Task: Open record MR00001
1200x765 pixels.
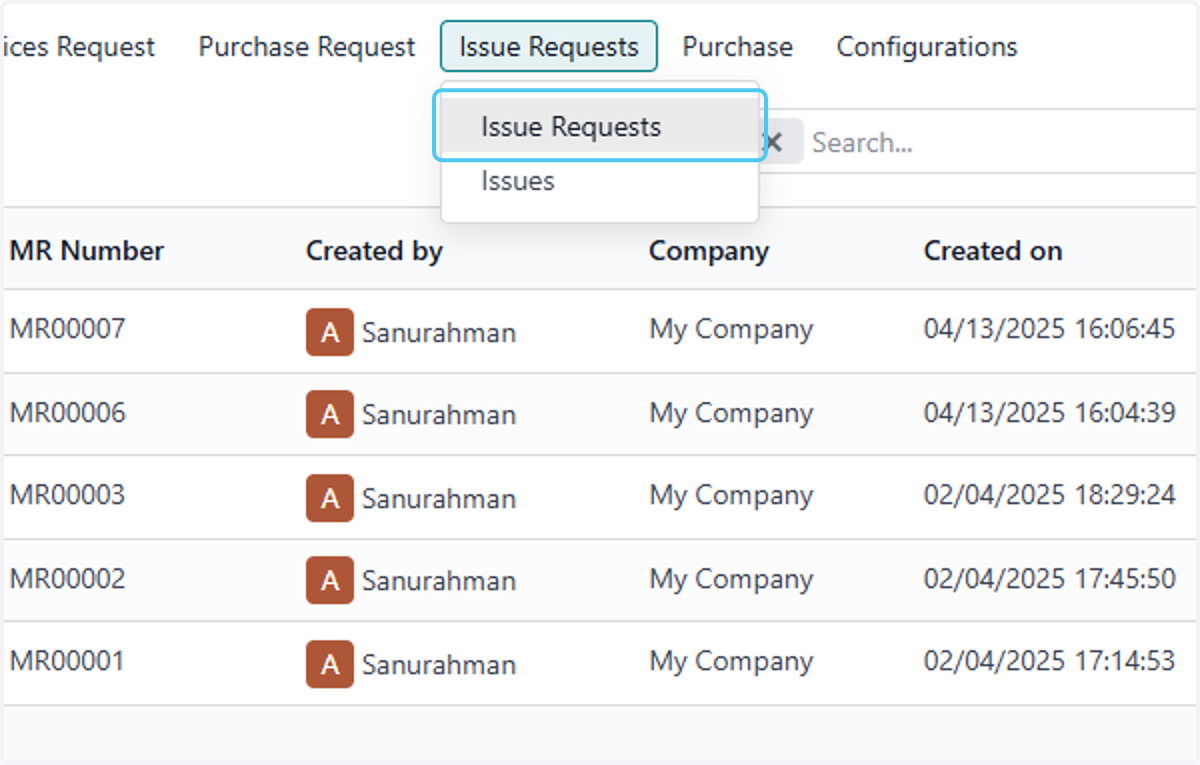Action: (x=67, y=662)
